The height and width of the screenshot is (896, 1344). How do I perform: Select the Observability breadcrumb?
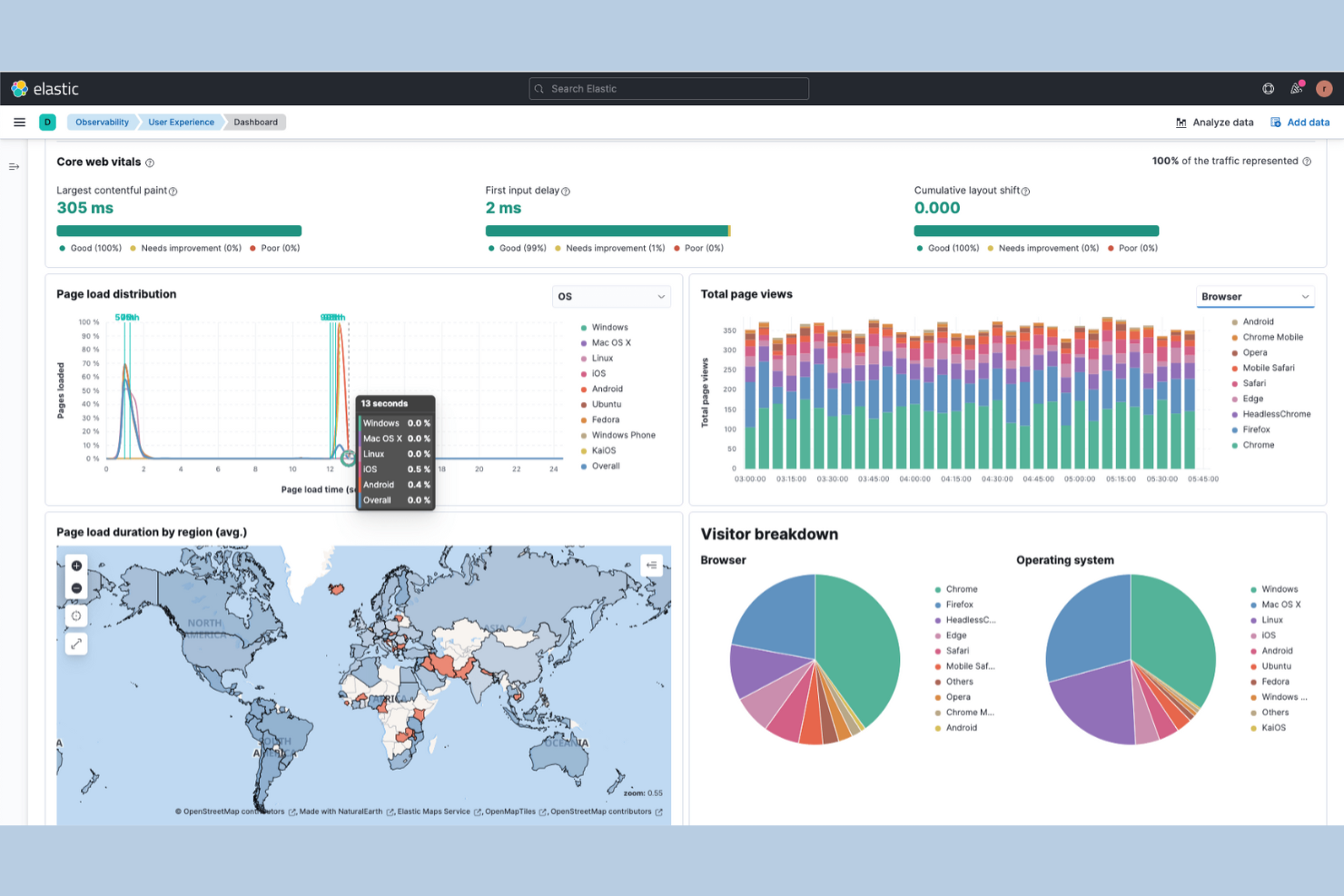tap(101, 122)
